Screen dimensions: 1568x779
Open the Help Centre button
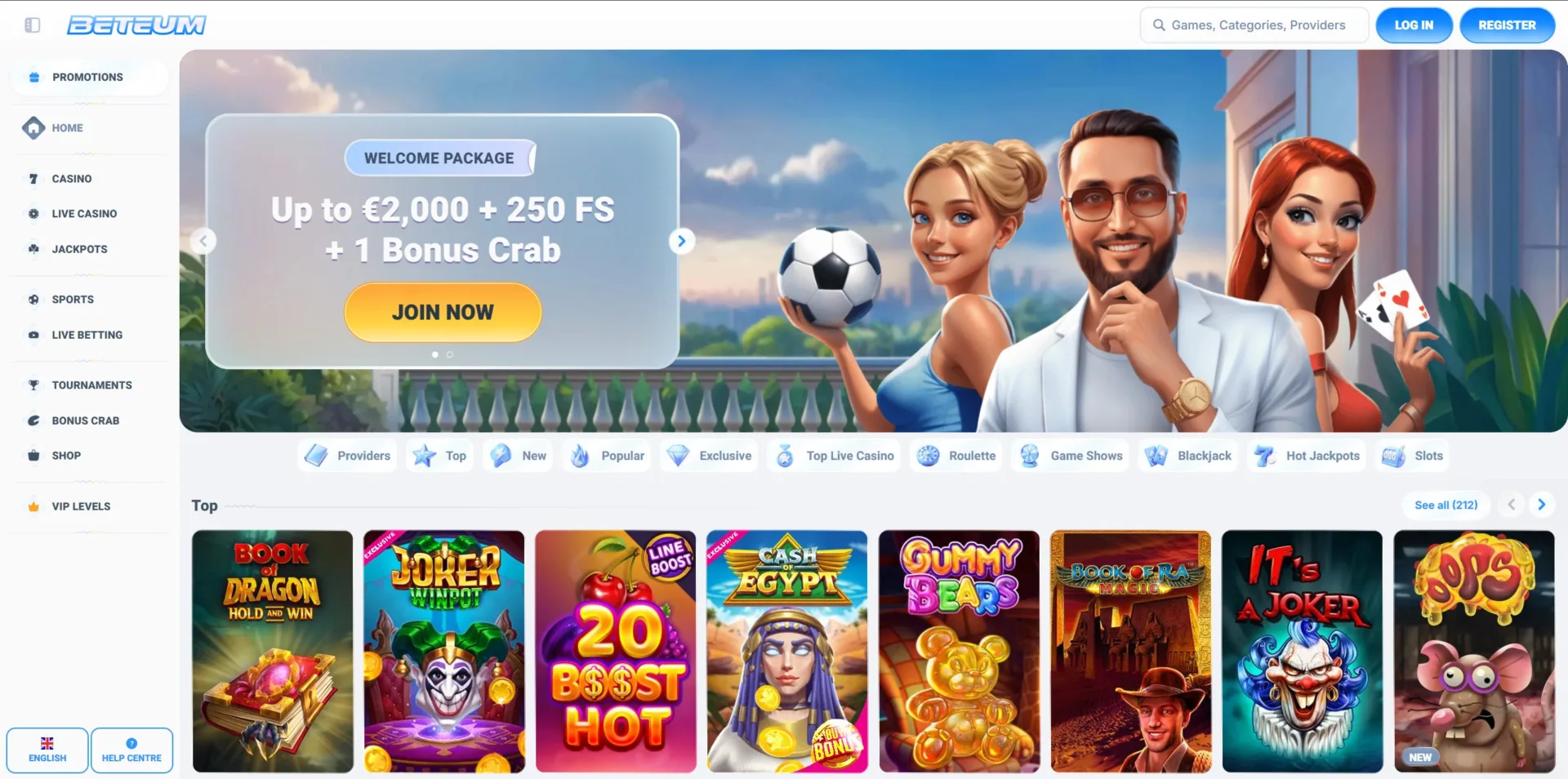pos(131,750)
